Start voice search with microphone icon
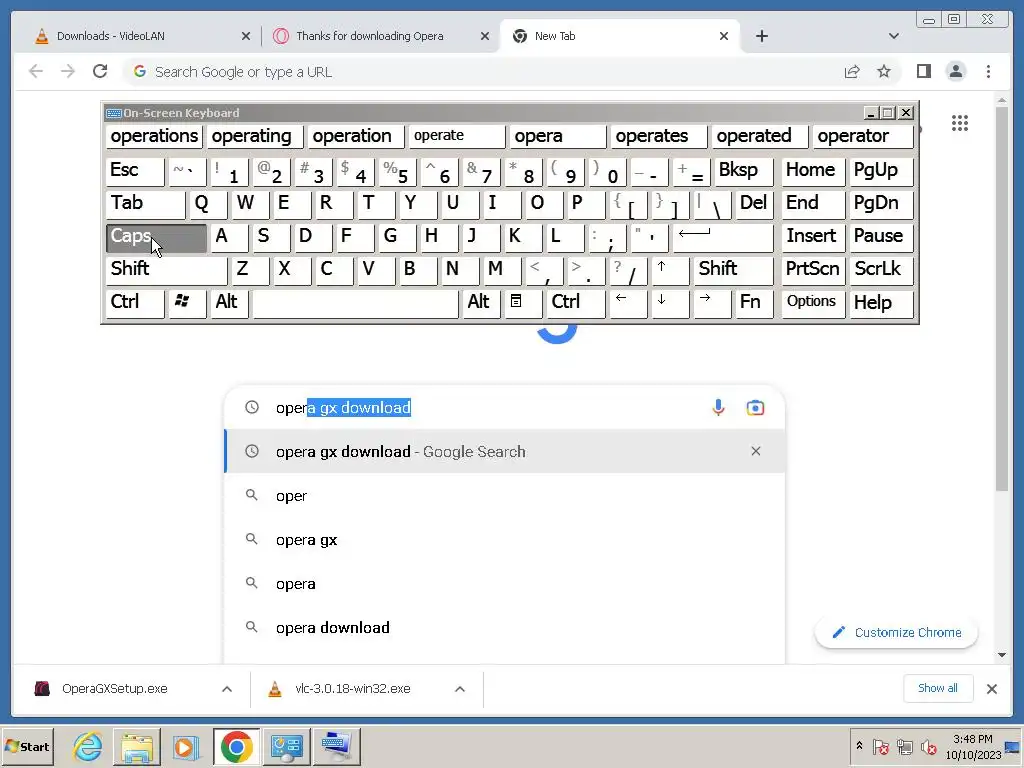Image resolution: width=1024 pixels, height=768 pixels. coord(718,408)
